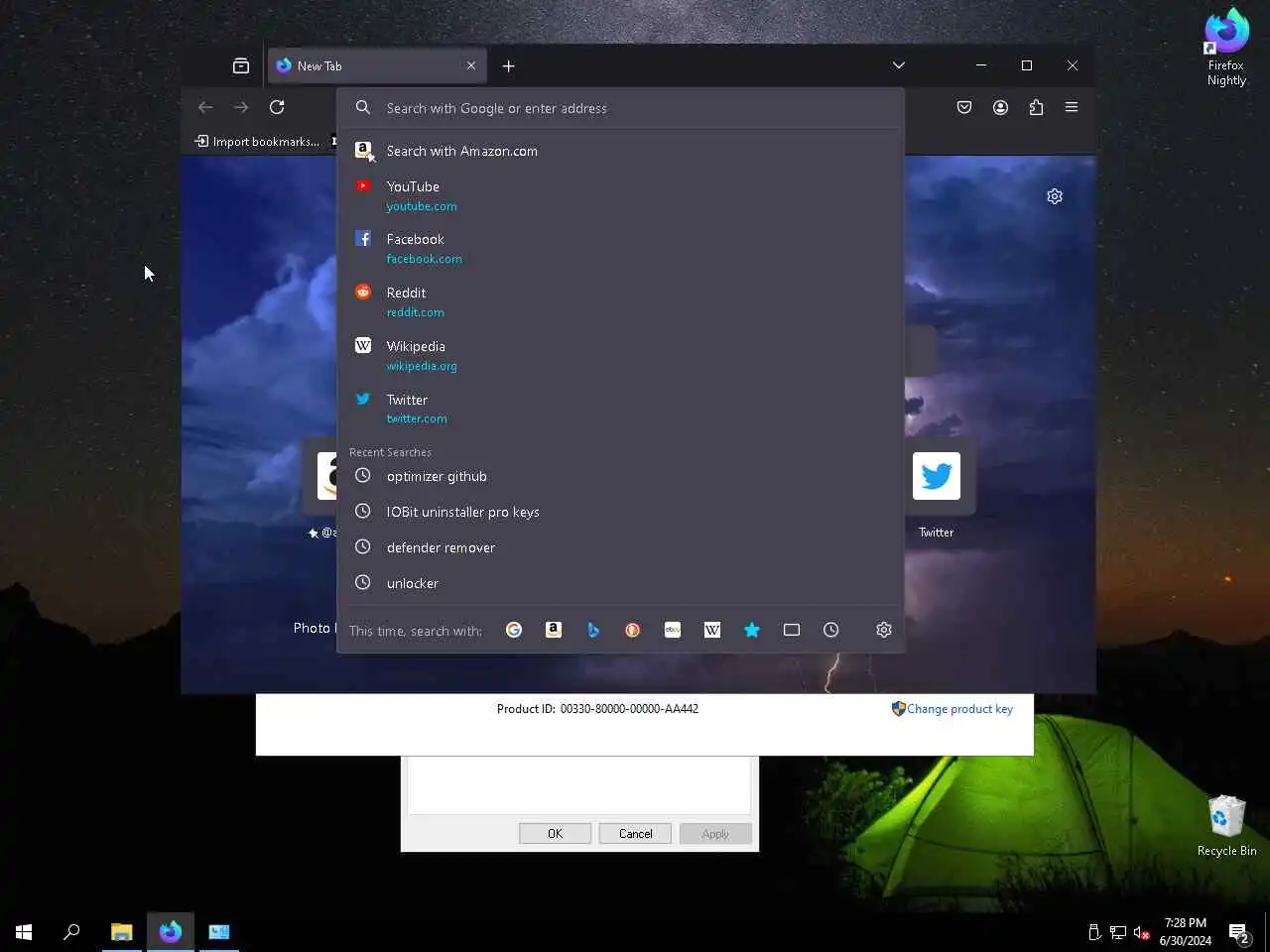Select the YouTube suggestion row

(621, 195)
